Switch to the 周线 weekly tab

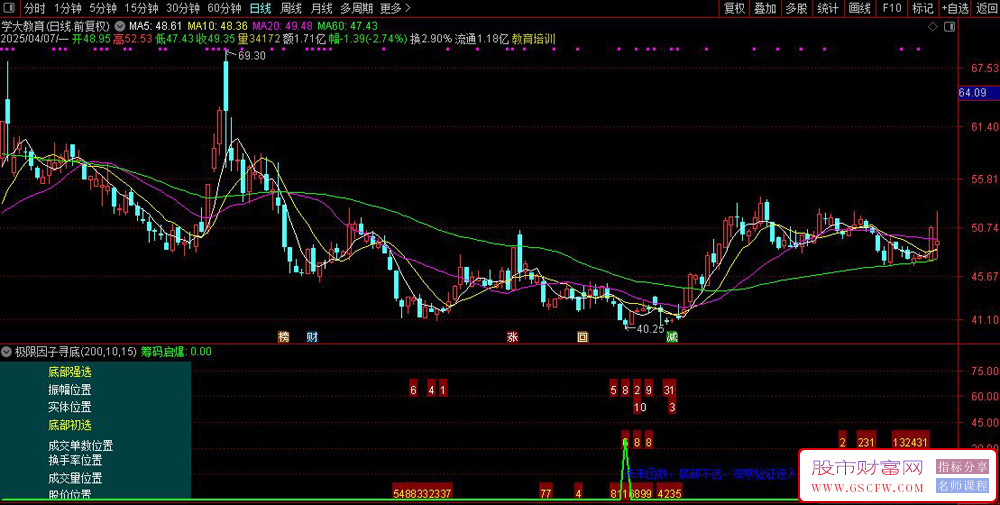tap(291, 8)
